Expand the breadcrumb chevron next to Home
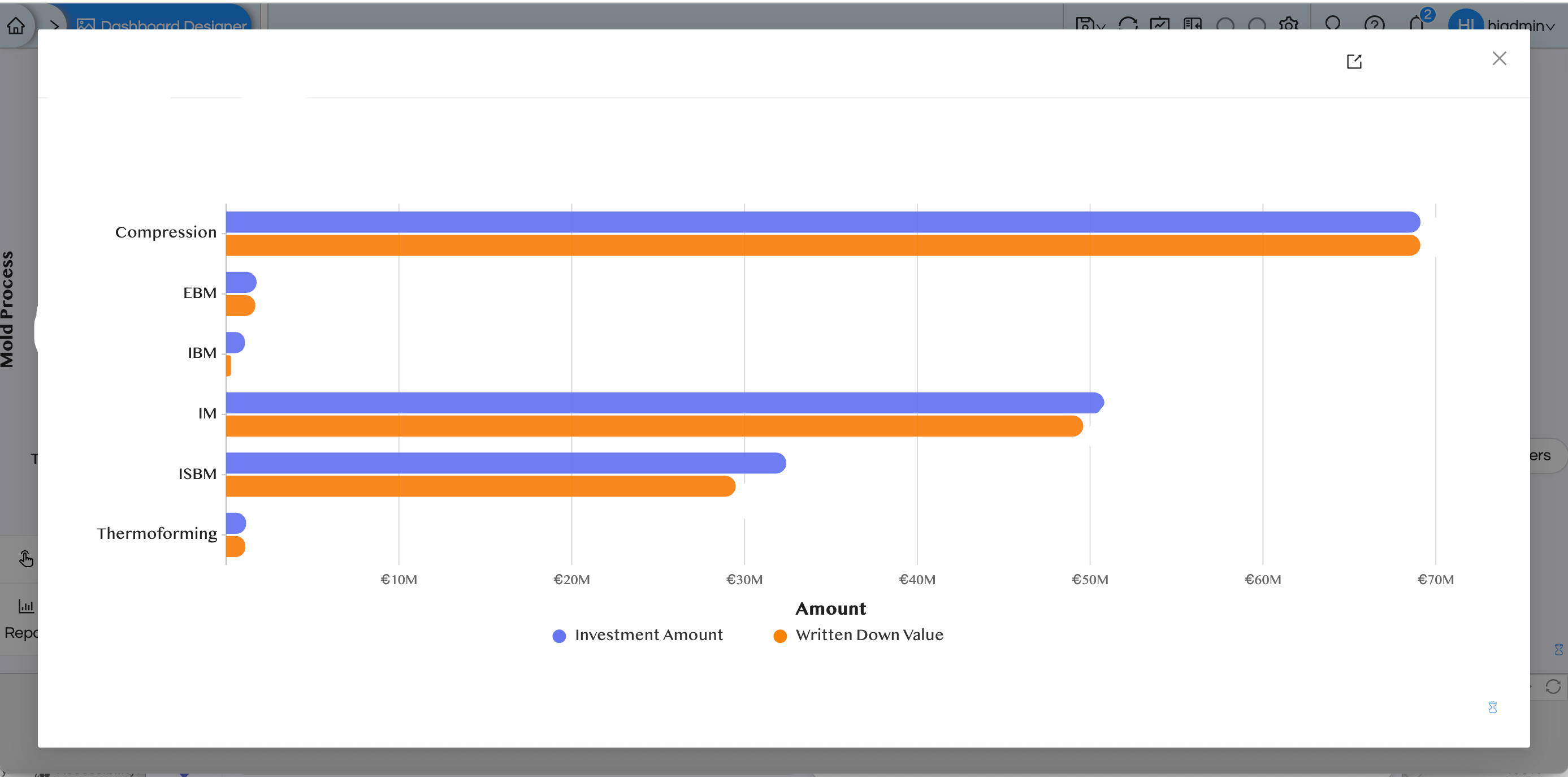 54,25
